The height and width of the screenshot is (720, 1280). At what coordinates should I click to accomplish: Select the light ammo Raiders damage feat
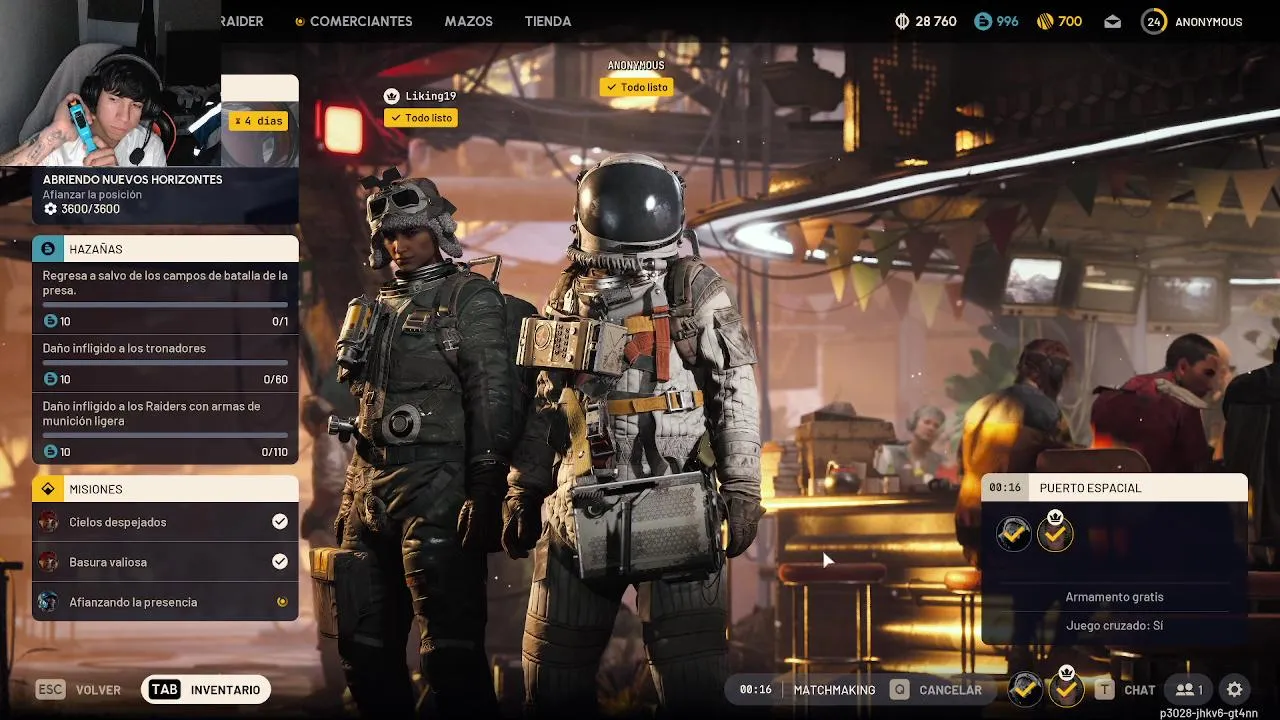click(165, 429)
